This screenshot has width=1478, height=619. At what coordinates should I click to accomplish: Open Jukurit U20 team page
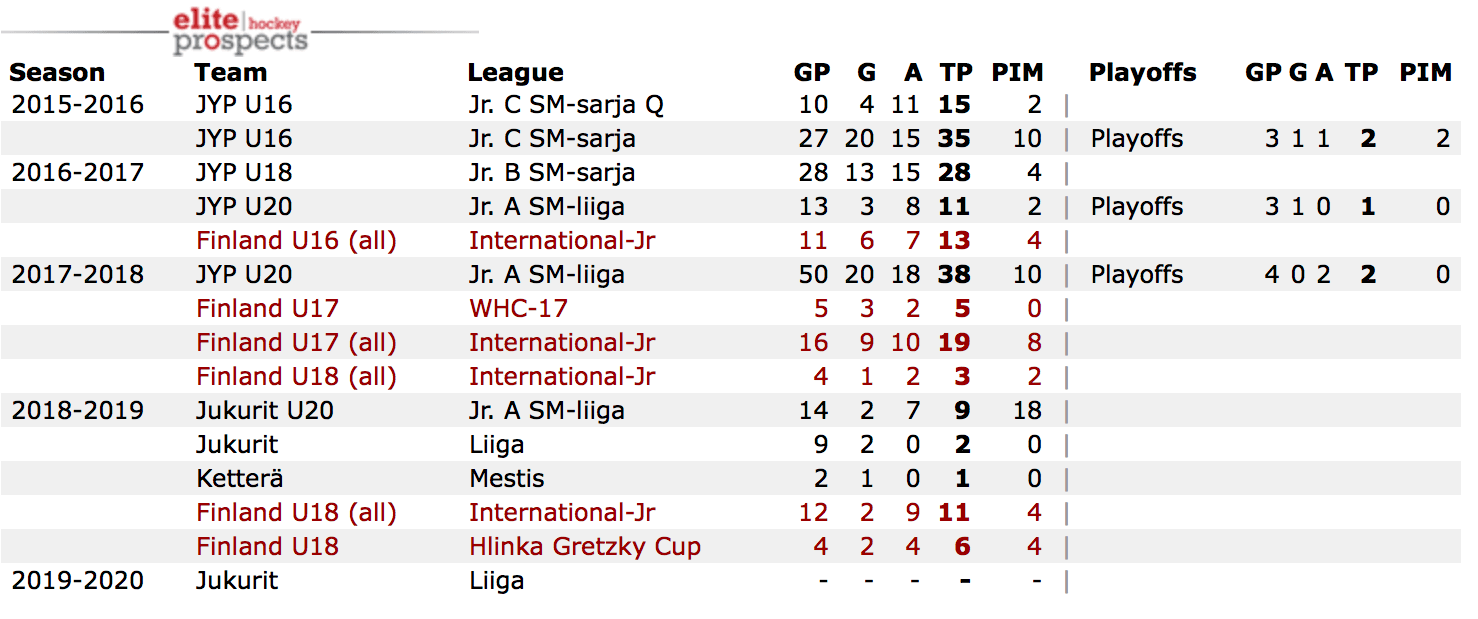(265, 411)
